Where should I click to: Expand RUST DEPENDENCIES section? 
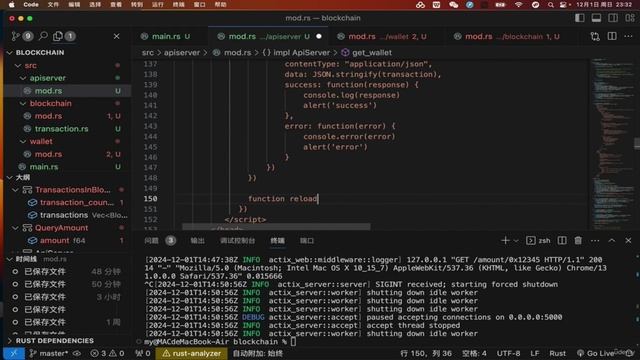(10, 340)
